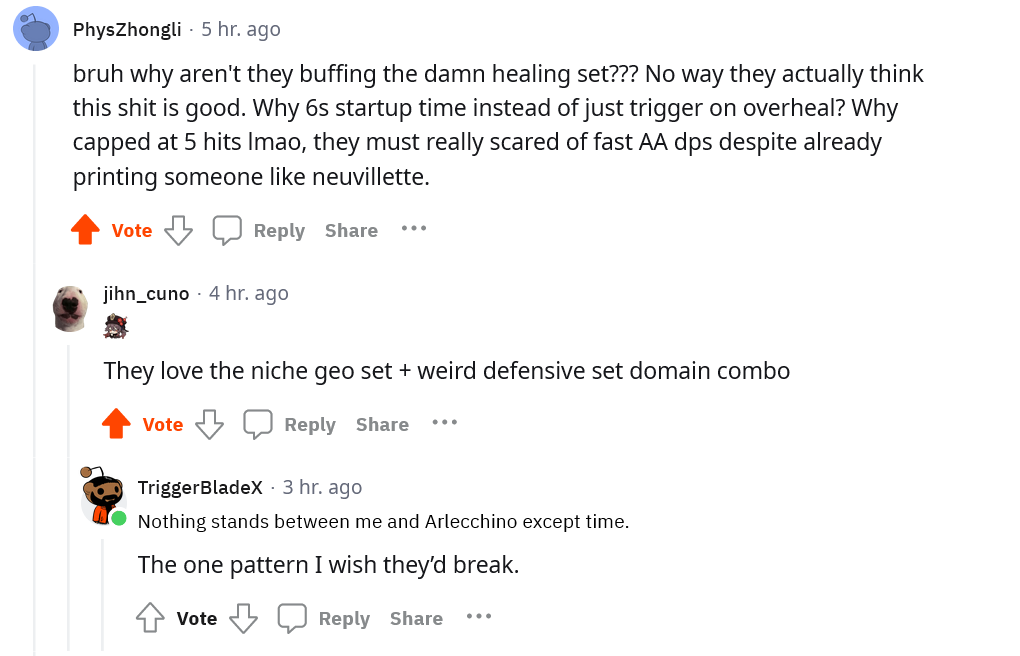
Task: Upvote jihn_cuno's comment
Action: click(117, 424)
